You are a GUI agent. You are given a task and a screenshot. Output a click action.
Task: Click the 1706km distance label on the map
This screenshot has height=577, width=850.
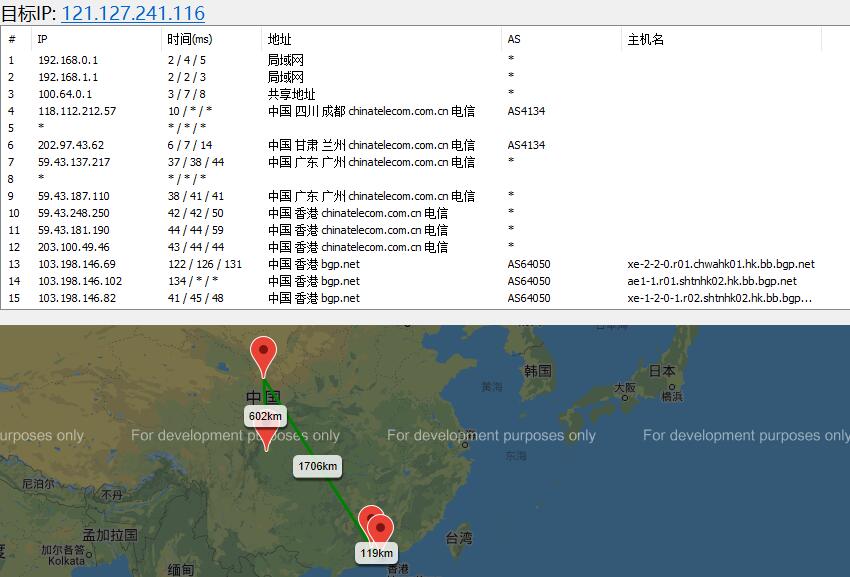click(318, 466)
